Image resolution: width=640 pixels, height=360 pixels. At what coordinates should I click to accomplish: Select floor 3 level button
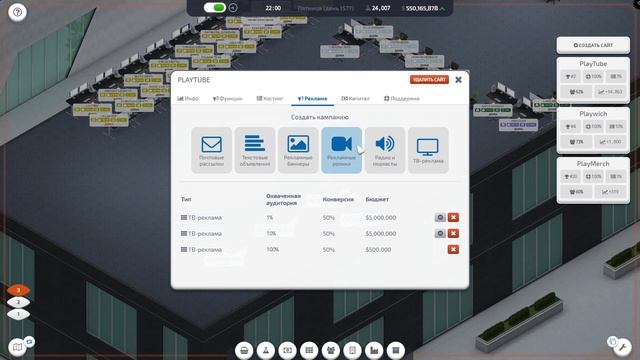tap(18, 290)
